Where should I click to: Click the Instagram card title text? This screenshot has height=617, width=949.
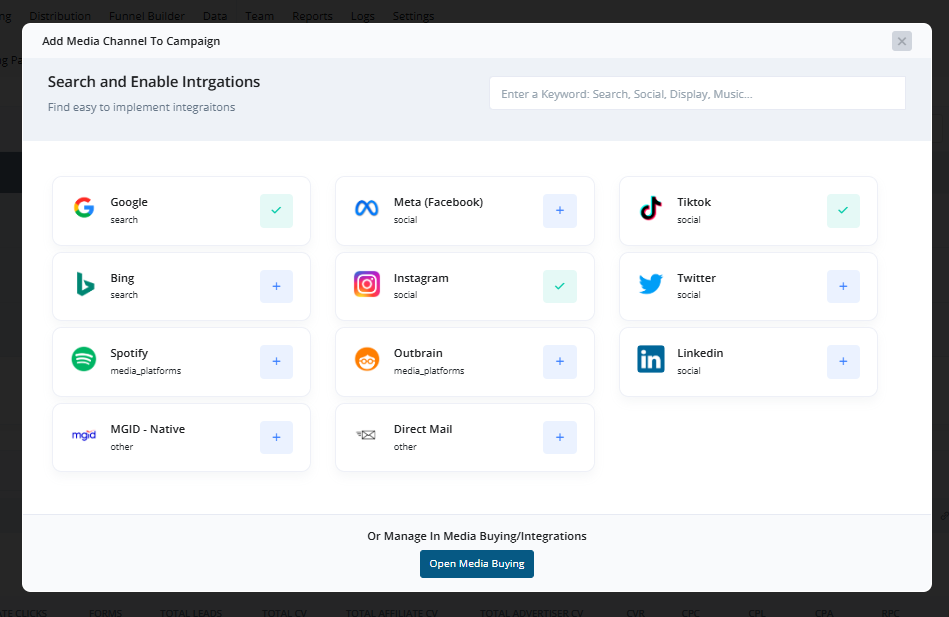(x=421, y=278)
